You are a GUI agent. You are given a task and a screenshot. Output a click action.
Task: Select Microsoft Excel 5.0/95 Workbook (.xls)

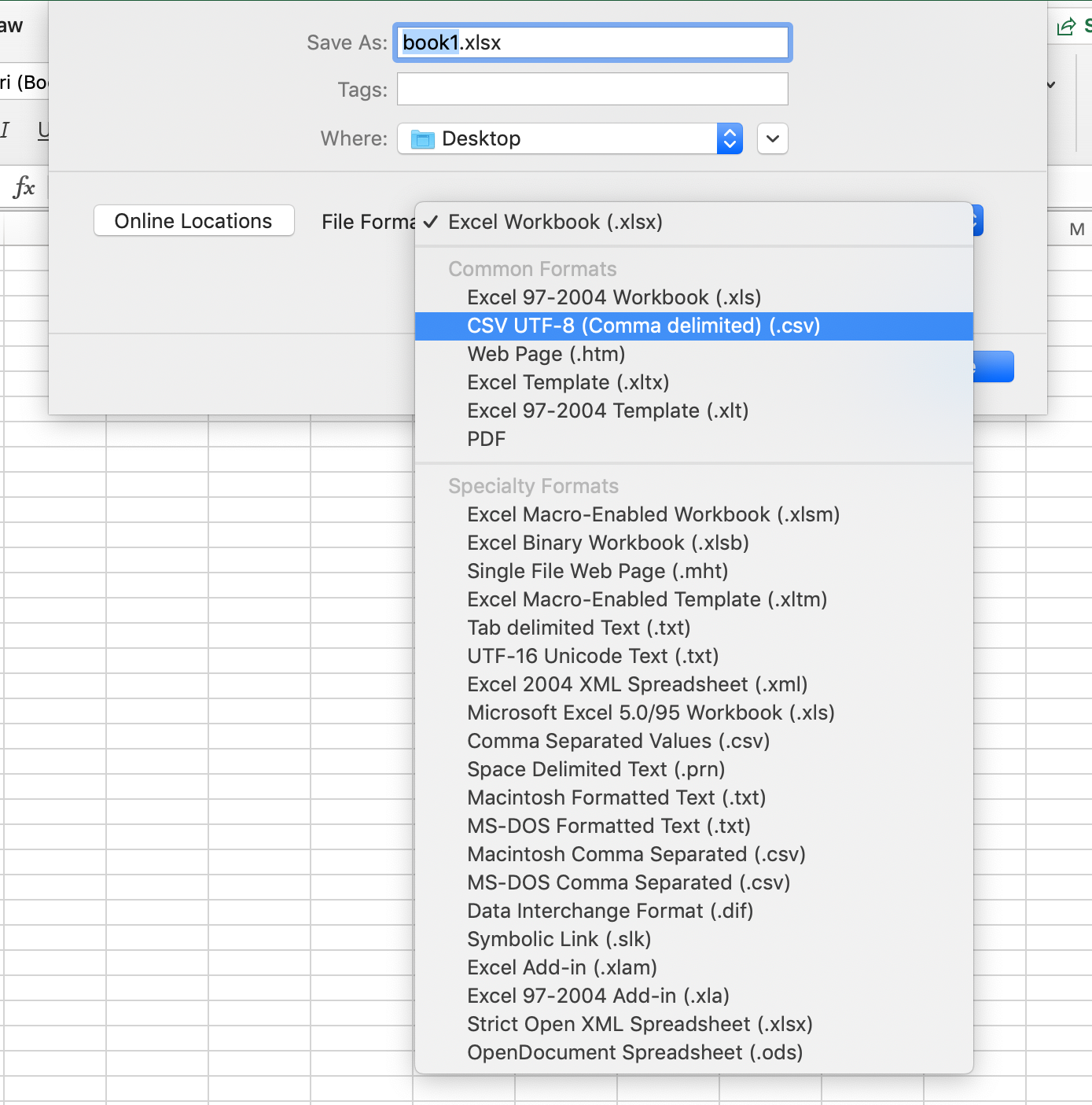coord(693,713)
